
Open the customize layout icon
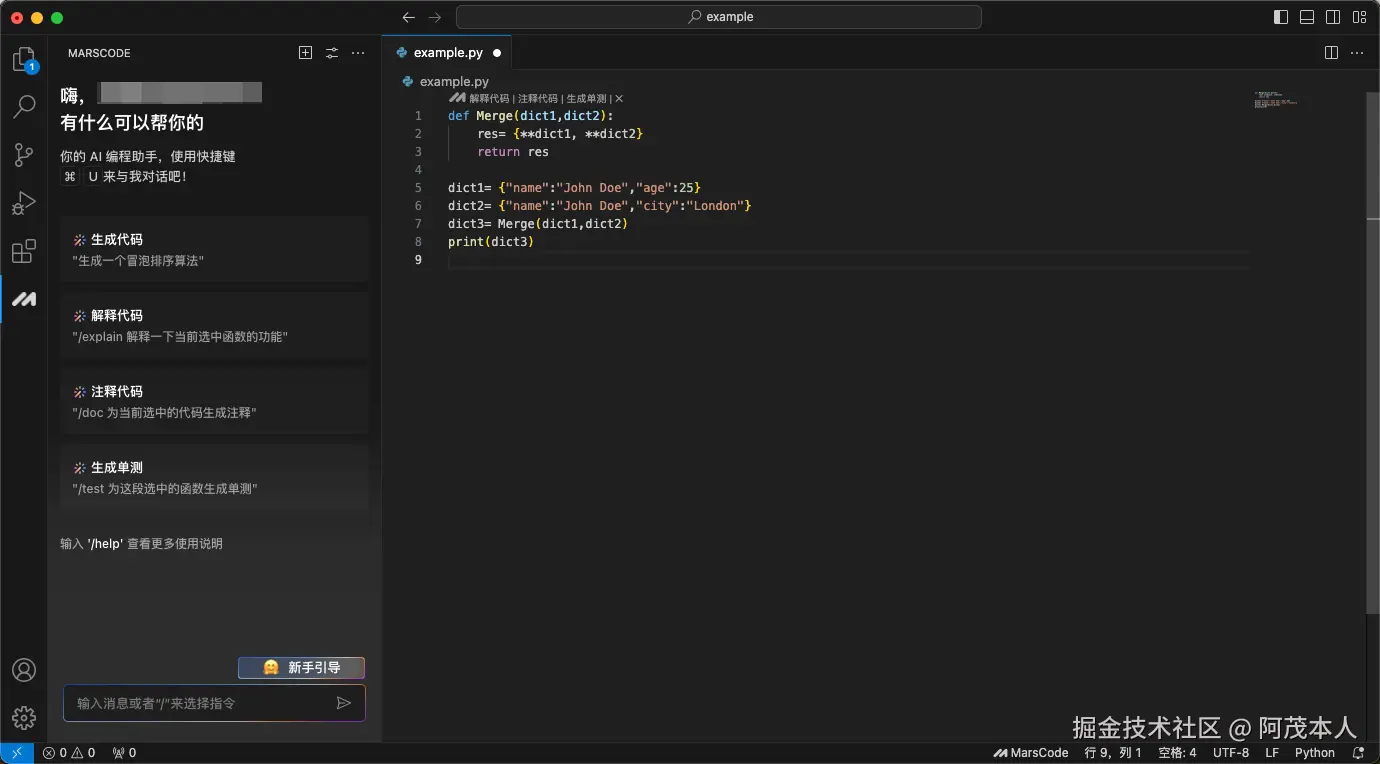1359,17
